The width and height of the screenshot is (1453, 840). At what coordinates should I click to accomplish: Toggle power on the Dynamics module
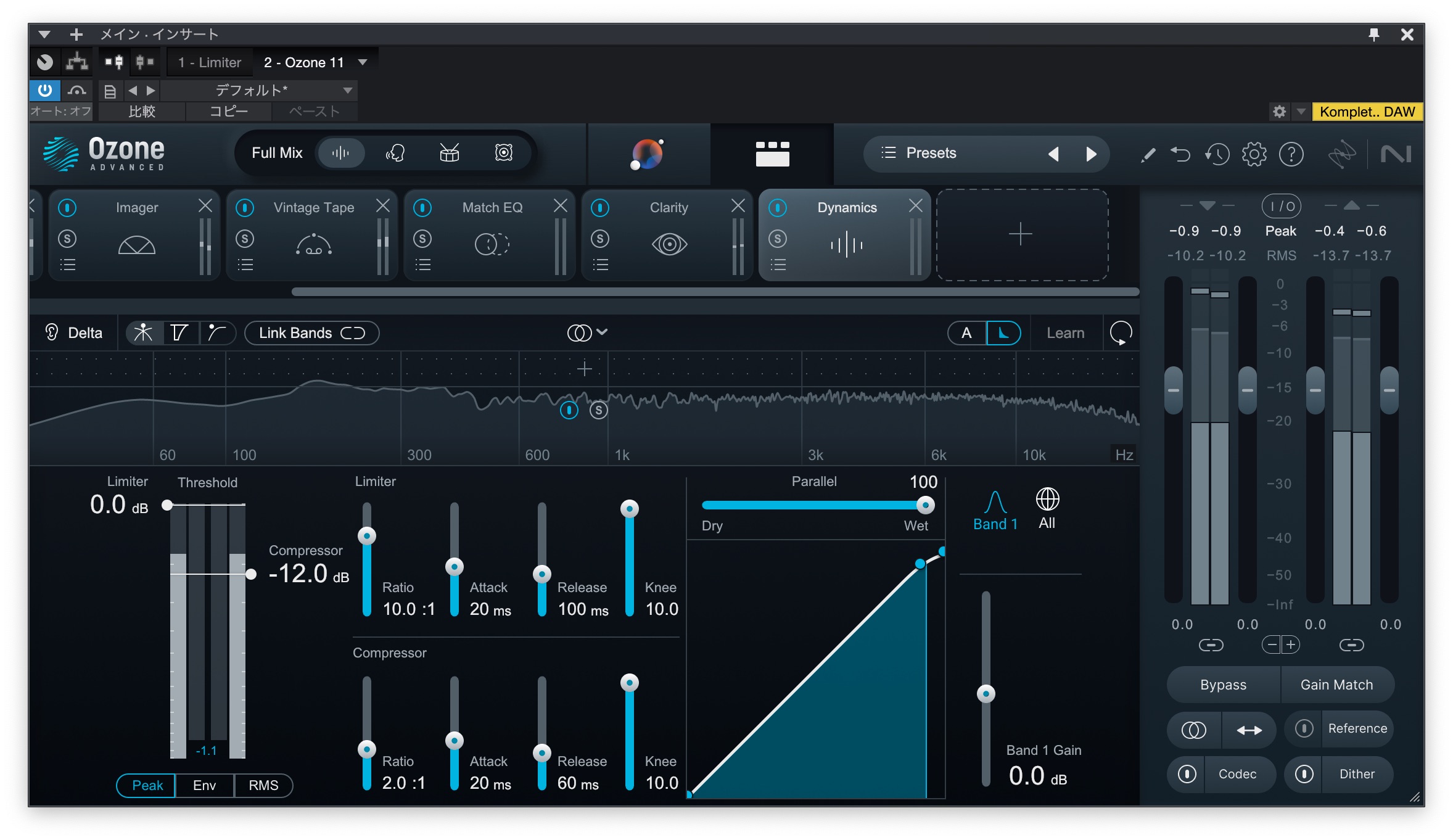point(778,208)
